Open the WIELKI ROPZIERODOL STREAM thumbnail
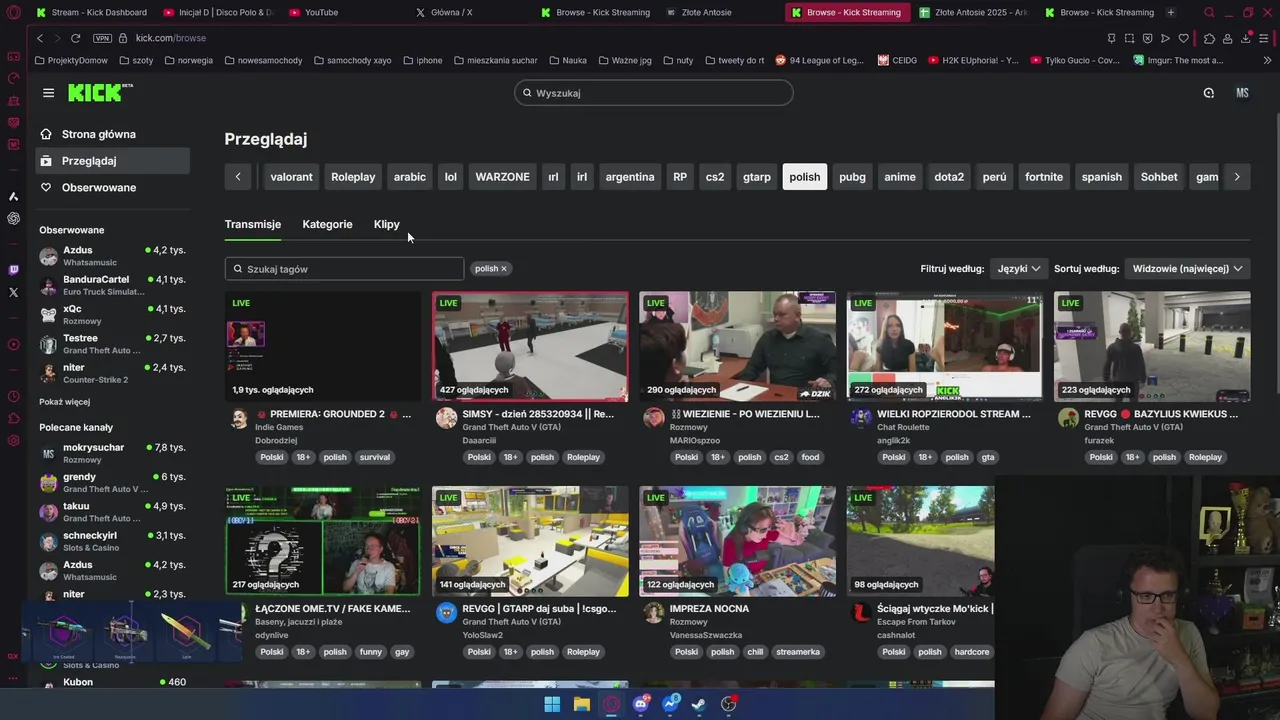Viewport: 1280px width, 720px height. point(944,346)
